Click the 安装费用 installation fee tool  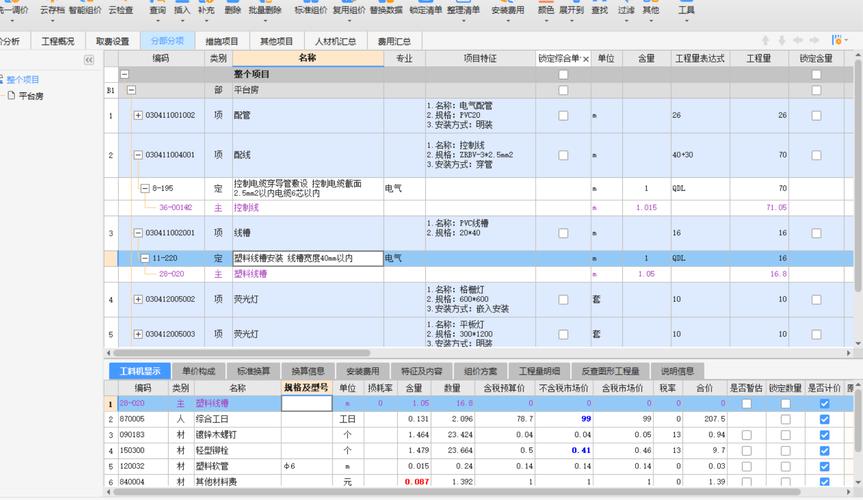pyautogui.click(x=508, y=10)
